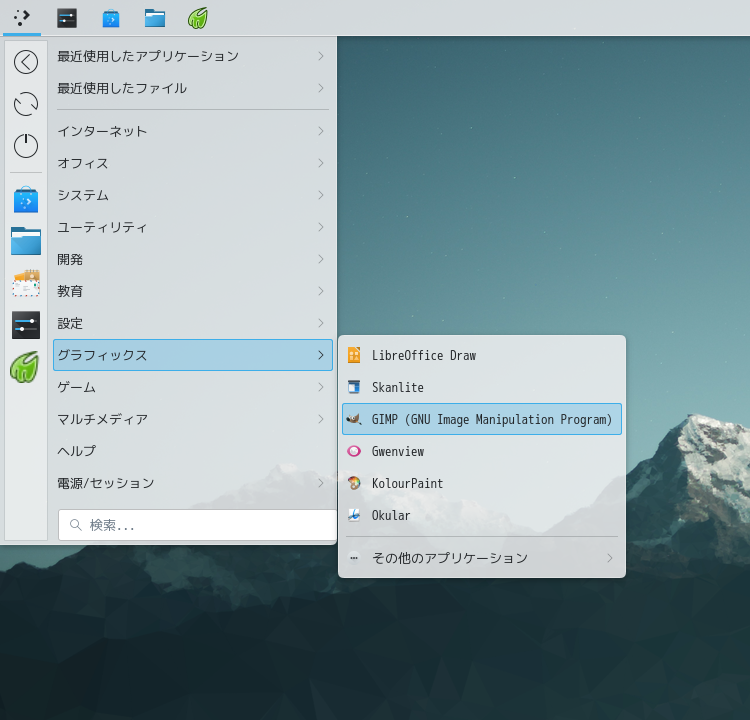Click the KDE application launcher icon
This screenshot has width=750, height=720.
click(22, 18)
